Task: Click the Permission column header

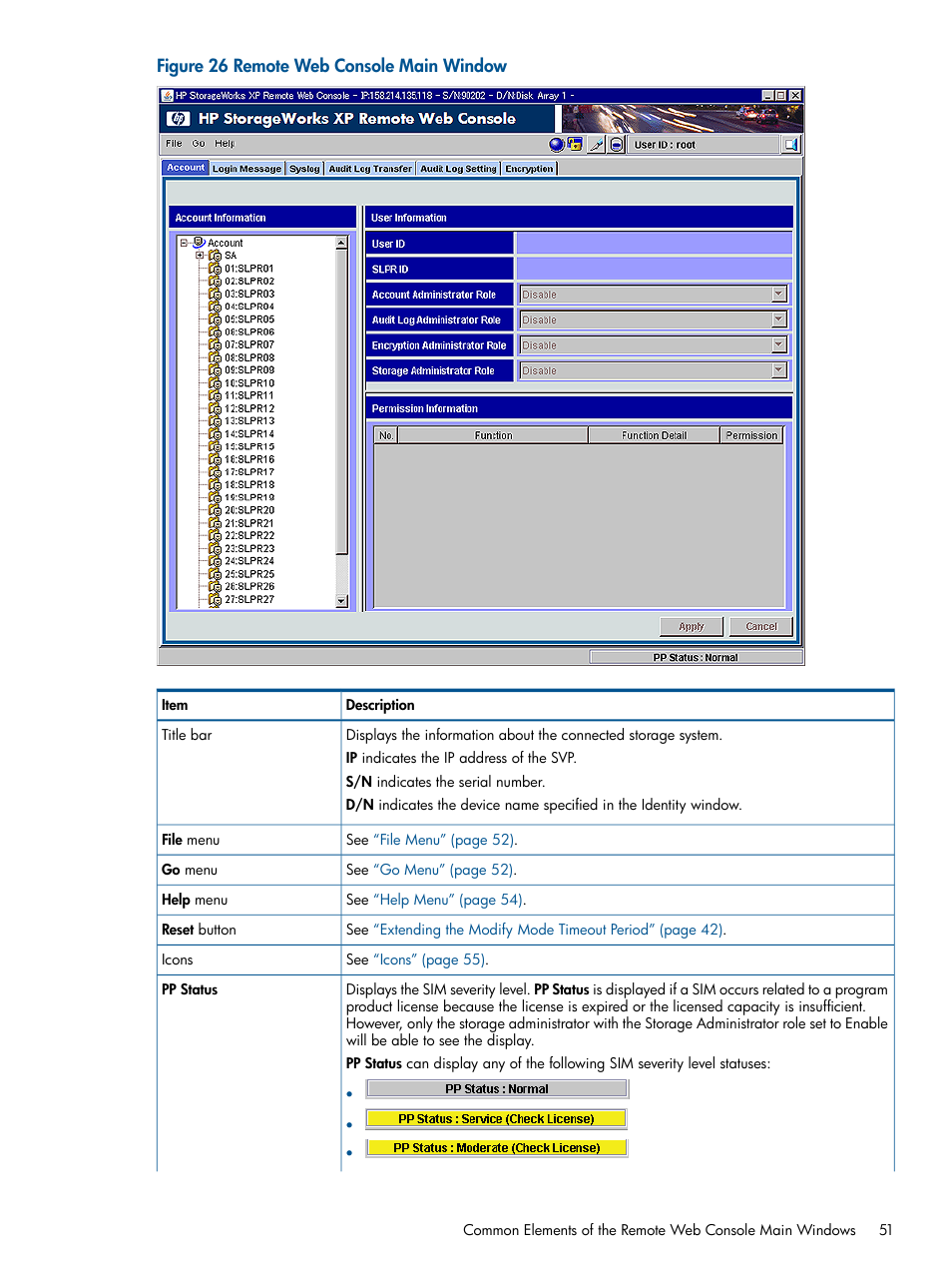Action: tap(751, 435)
